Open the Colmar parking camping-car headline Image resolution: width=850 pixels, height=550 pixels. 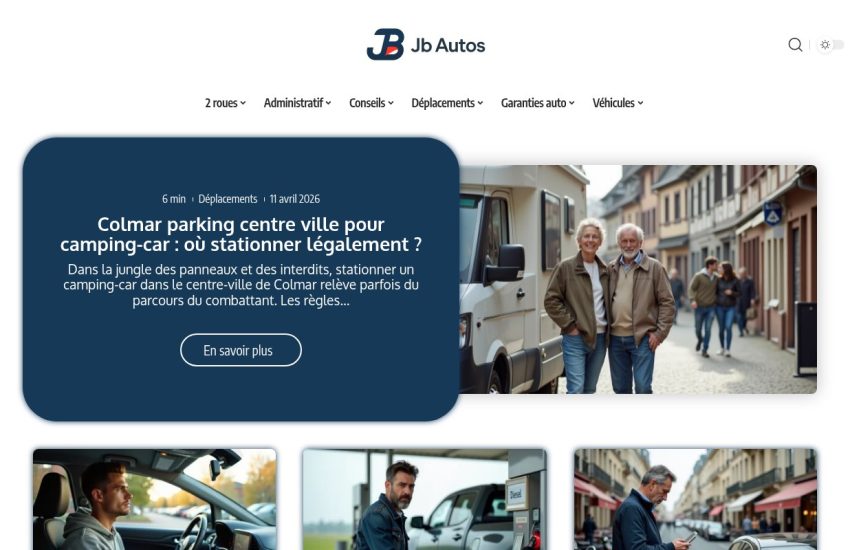(x=241, y=234)
